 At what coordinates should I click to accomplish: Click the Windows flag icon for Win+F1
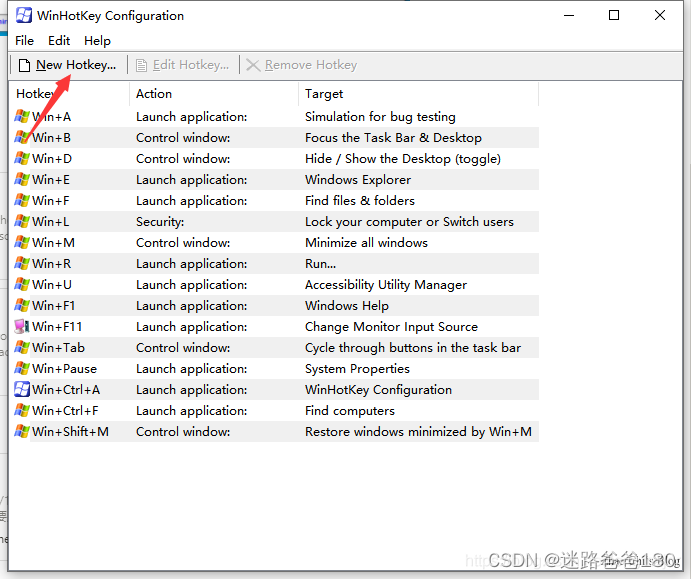click(22, 305)
